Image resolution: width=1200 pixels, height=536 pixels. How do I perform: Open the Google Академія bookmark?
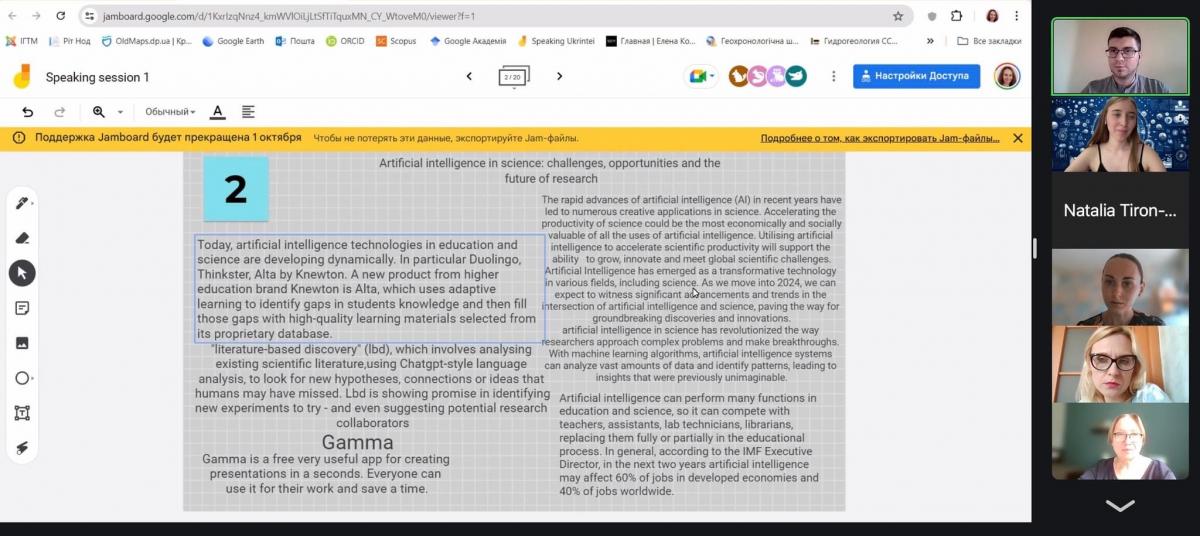pos(468,41)
